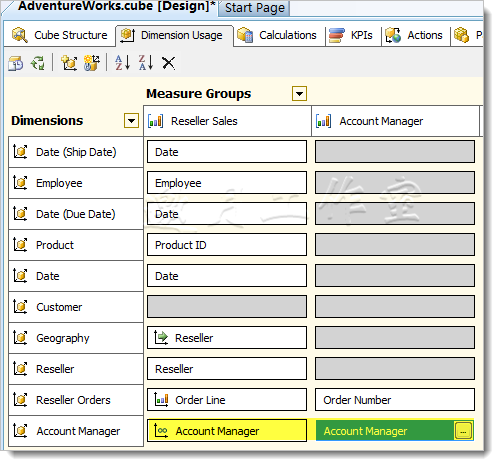
Task: Click the many-to-many icon in yellow cell
Action: pyautogui.click(x=161, y=431)
